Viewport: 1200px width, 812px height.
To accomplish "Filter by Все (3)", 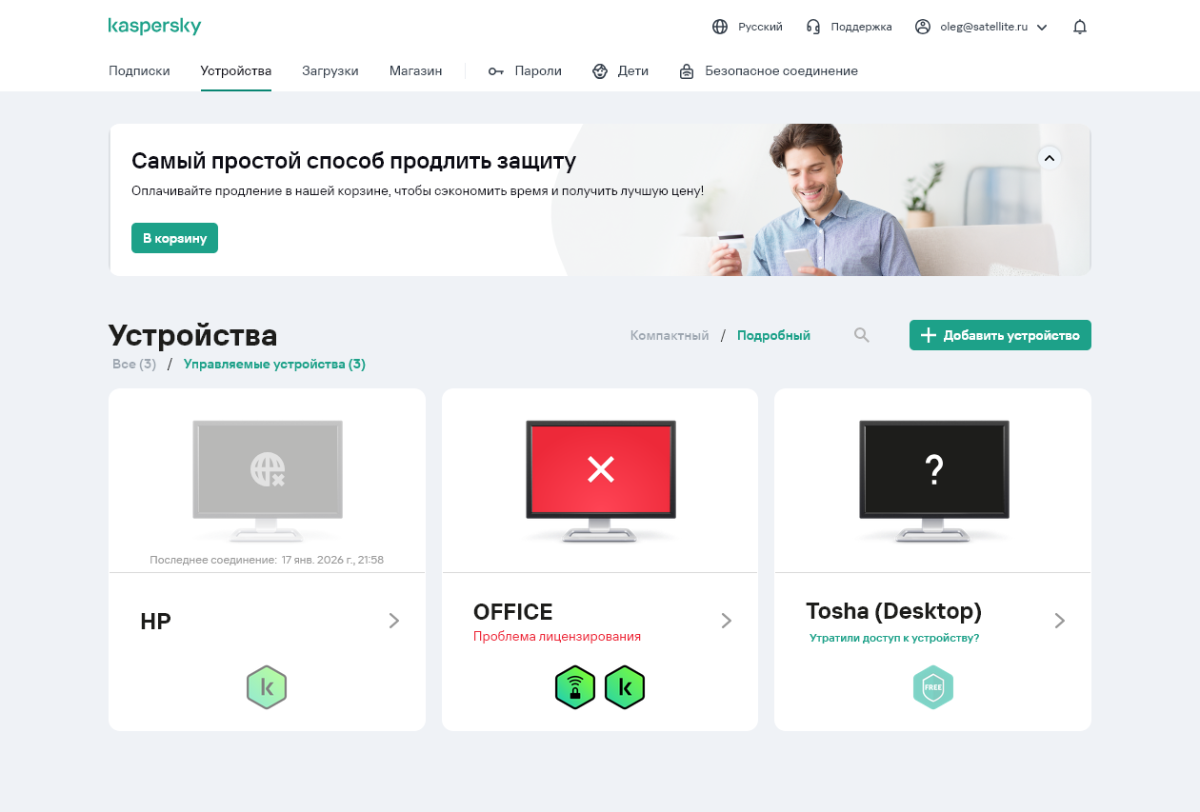I will pyautogui.click(x=134, y=364).
